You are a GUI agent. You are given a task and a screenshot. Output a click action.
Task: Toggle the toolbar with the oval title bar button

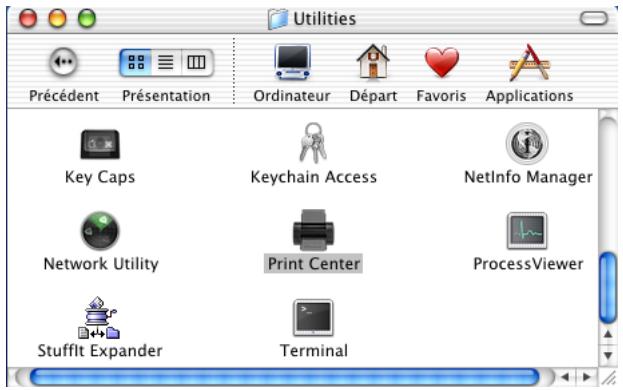pos(594,18)
